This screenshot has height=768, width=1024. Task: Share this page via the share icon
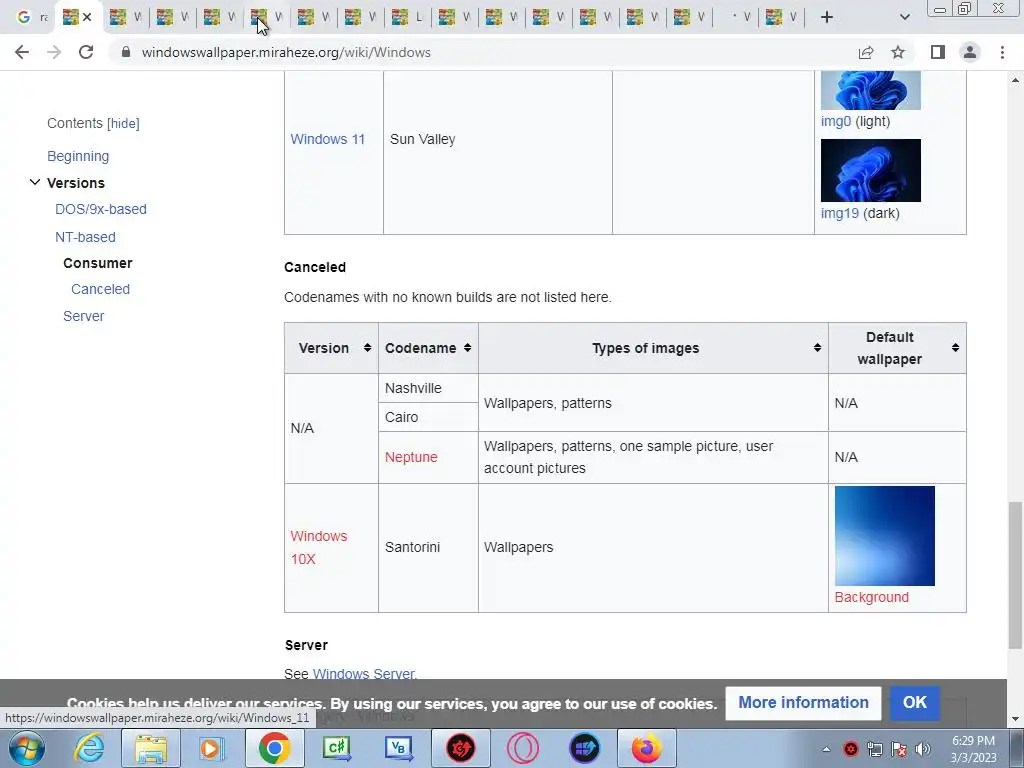click(x=866, y=52)
